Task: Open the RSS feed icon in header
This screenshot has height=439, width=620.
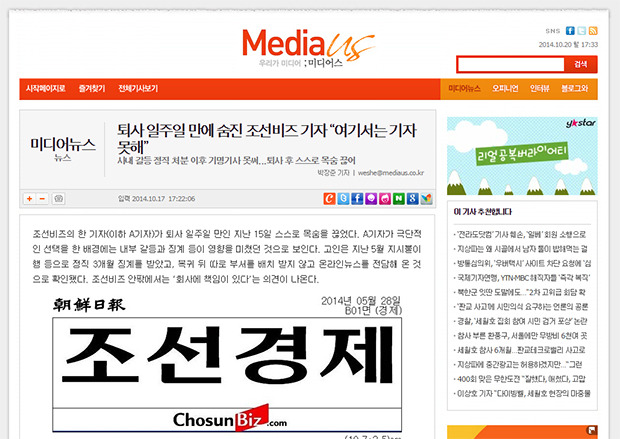Action: tap(593, 30)
